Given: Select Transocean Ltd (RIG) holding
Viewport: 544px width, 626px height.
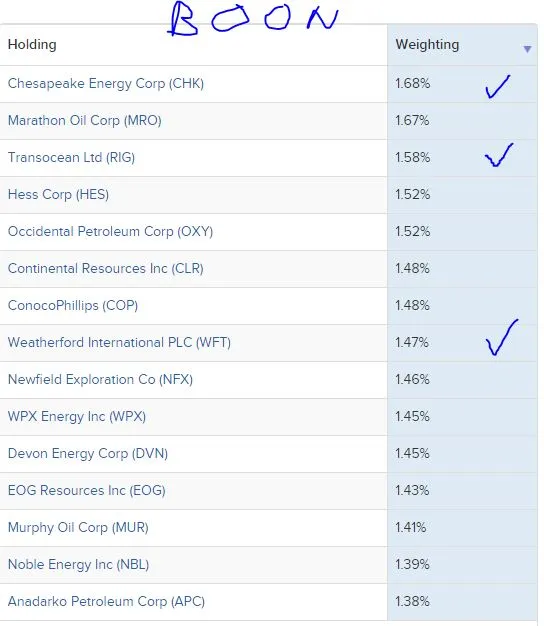Looking at the screenshot, I should 71,157.
